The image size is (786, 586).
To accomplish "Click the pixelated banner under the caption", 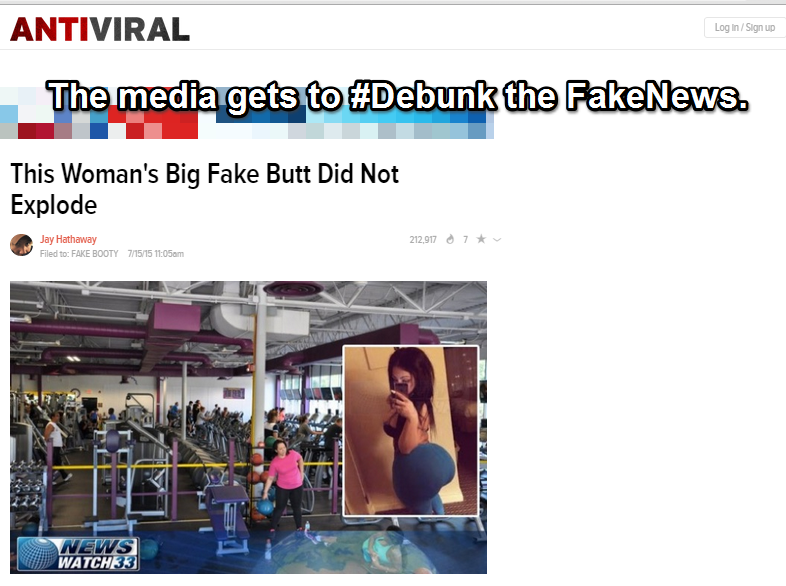I will [x=247, y=113].
